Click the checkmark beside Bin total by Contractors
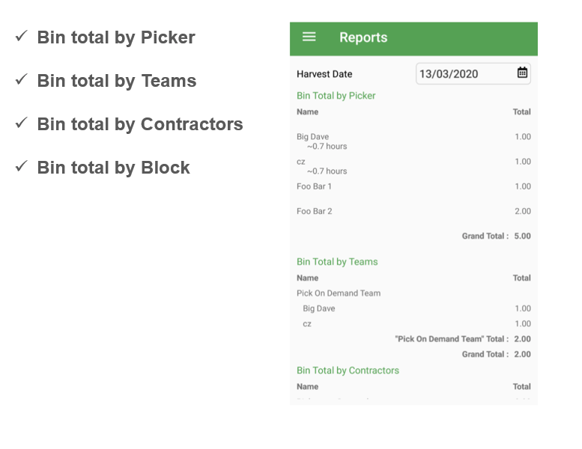Screen dimensions: 582x449 click(22, 122)
